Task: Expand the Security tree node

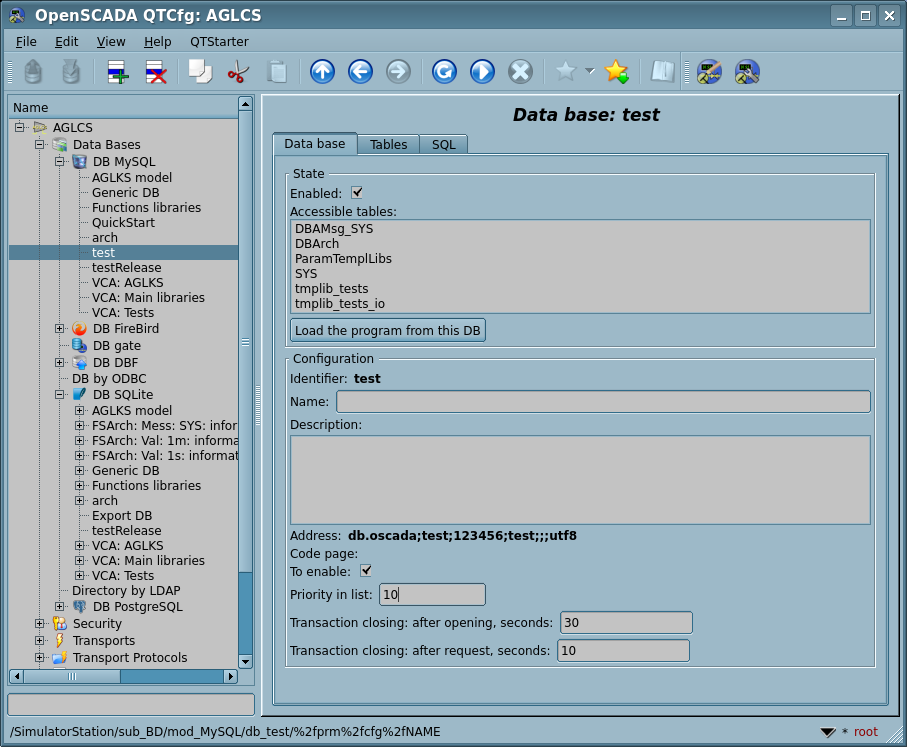Action: (40, 624)
